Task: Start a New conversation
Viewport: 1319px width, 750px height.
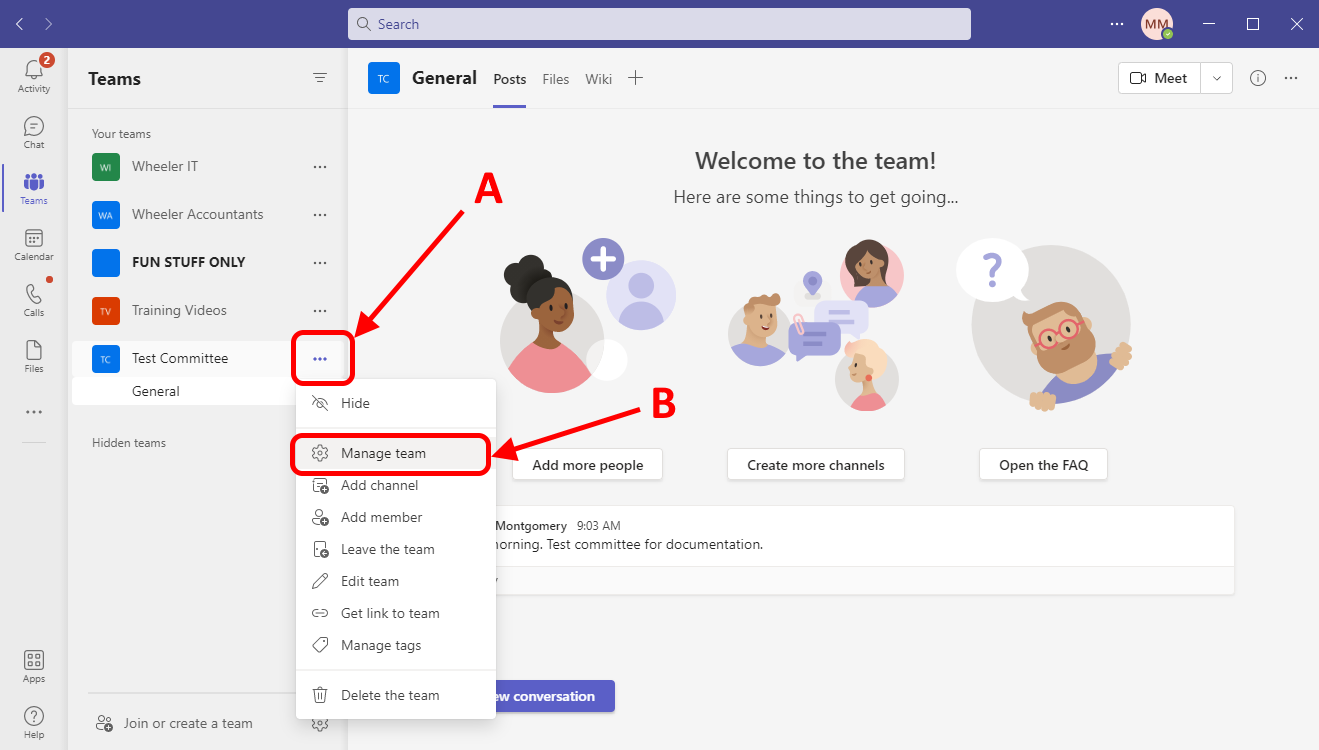Action: [x=554, y=696]
